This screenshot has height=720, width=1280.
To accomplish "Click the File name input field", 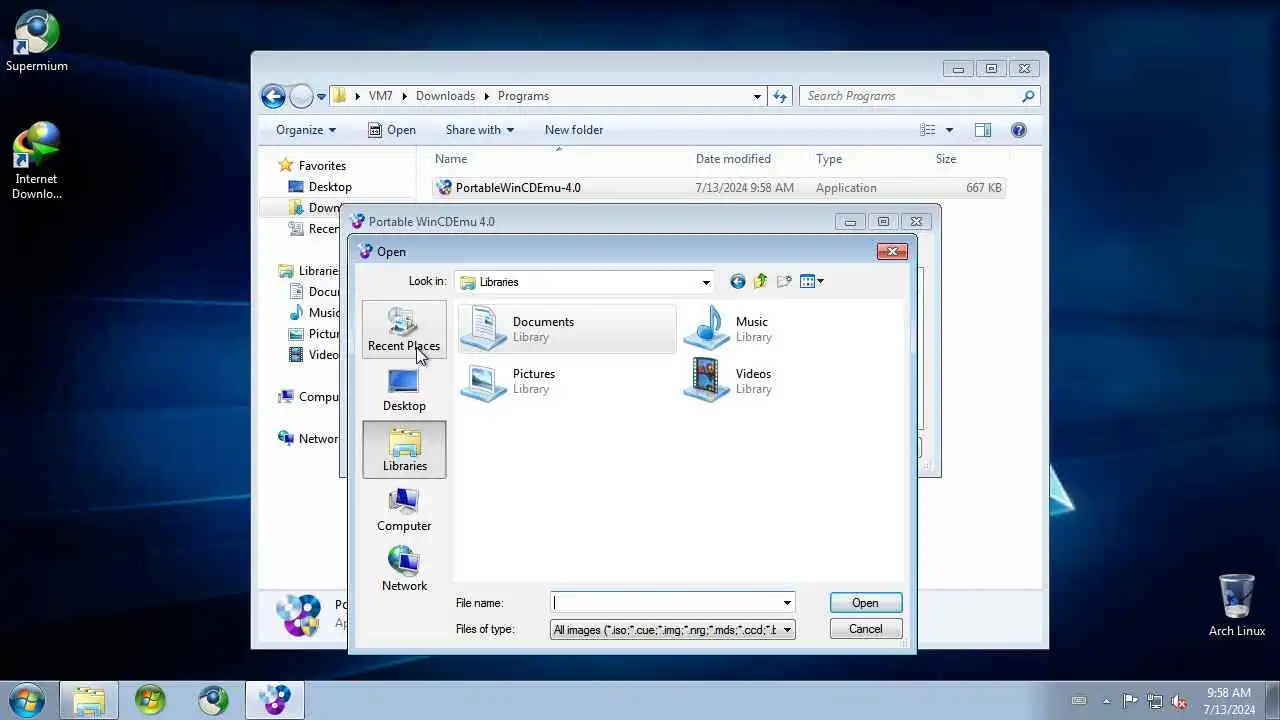I will (x=666, y=603).
